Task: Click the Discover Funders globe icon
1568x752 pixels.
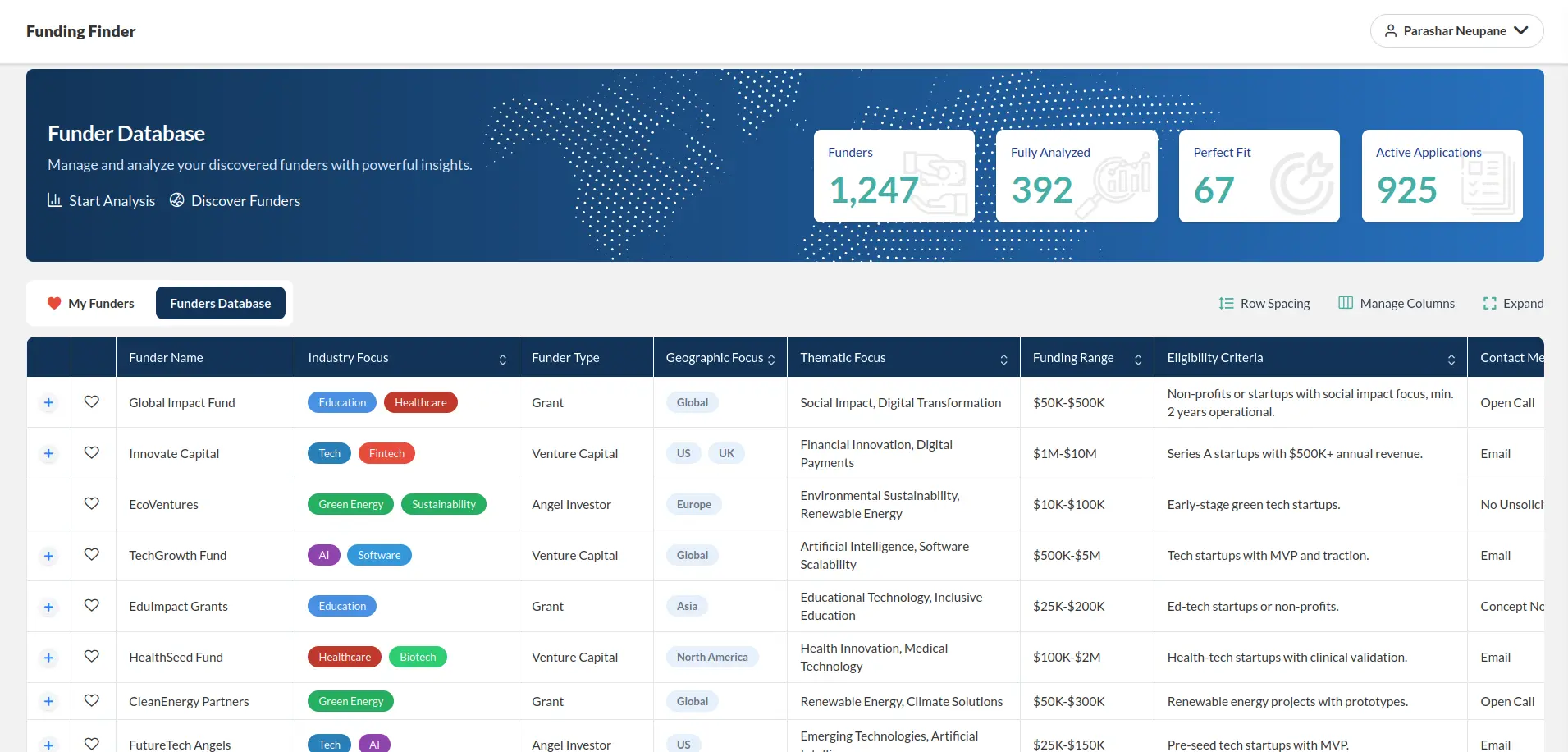Action: (x=176, y=200)
